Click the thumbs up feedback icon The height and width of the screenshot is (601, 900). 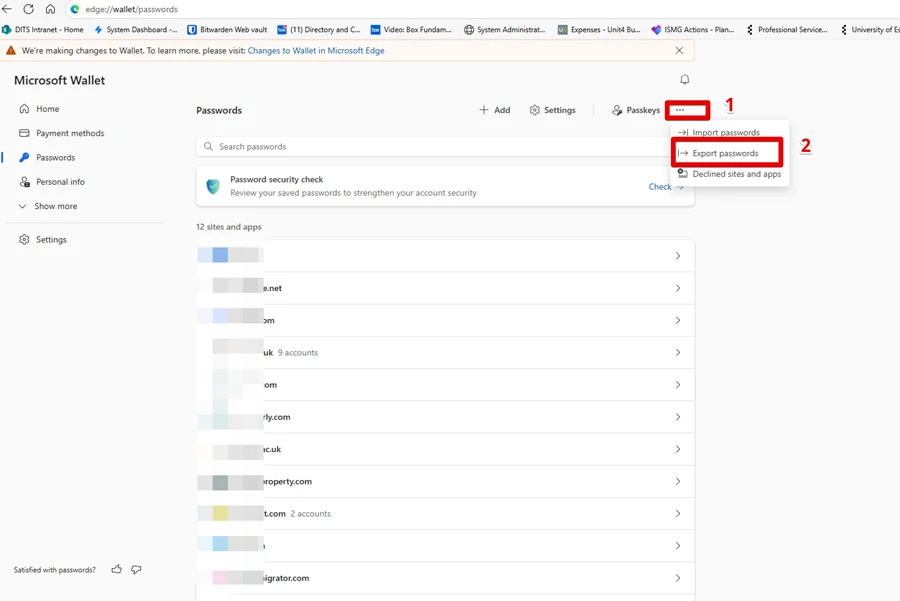pyautogui.click(x=117, y=570)
